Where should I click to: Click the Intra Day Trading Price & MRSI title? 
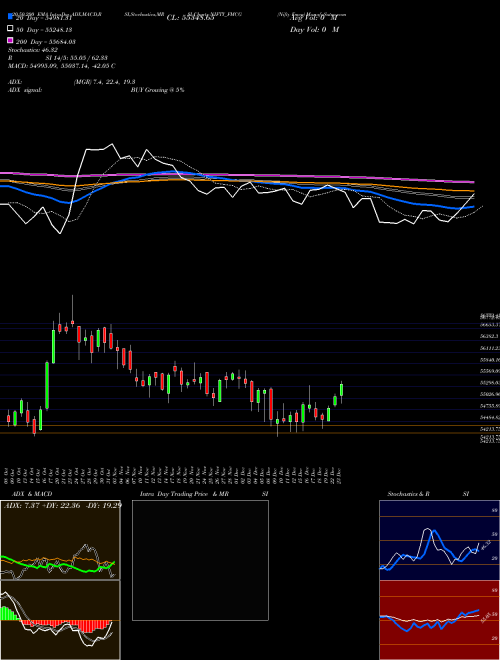click(x=204, y=494)
